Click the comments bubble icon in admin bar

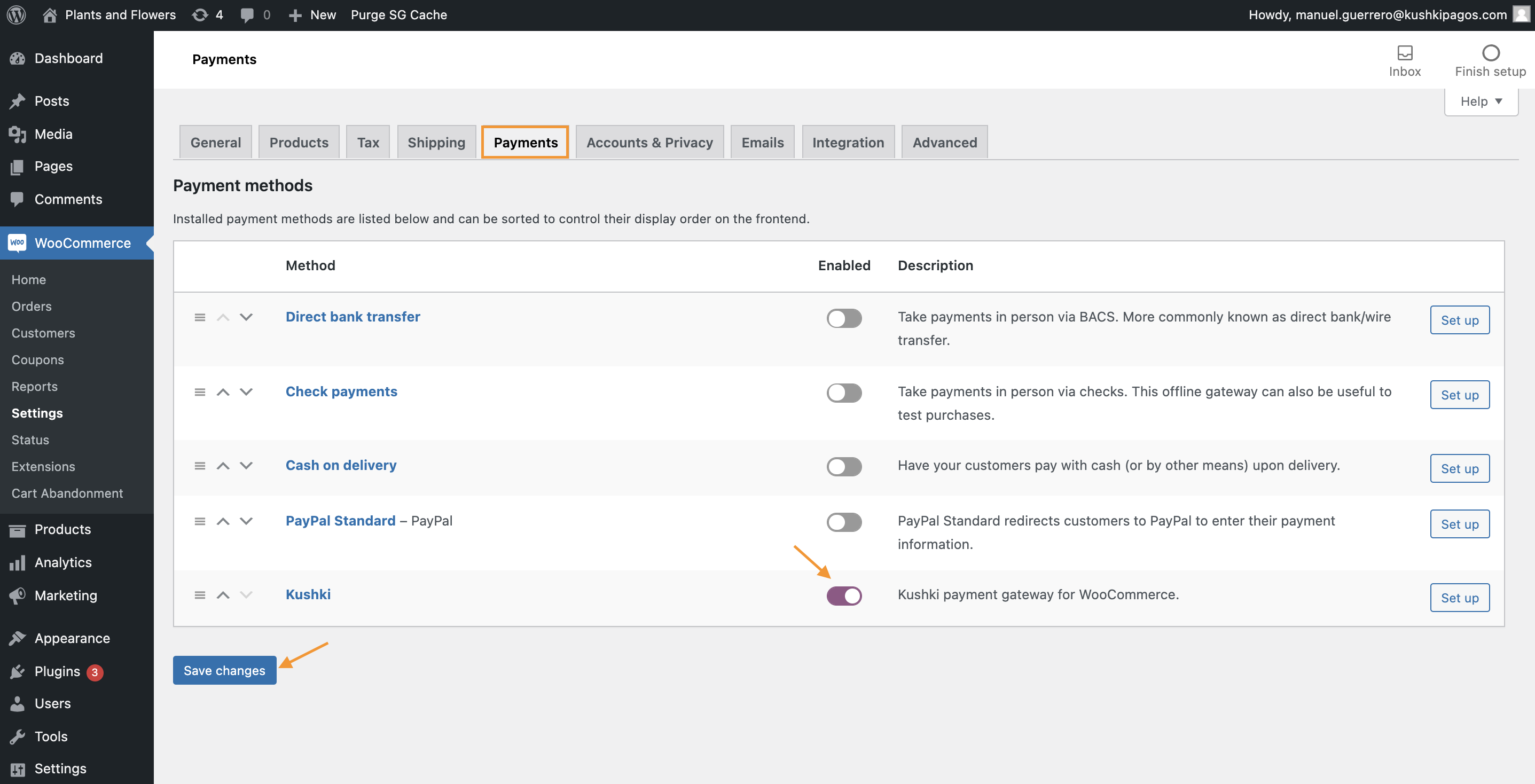[x=247, y=15]
